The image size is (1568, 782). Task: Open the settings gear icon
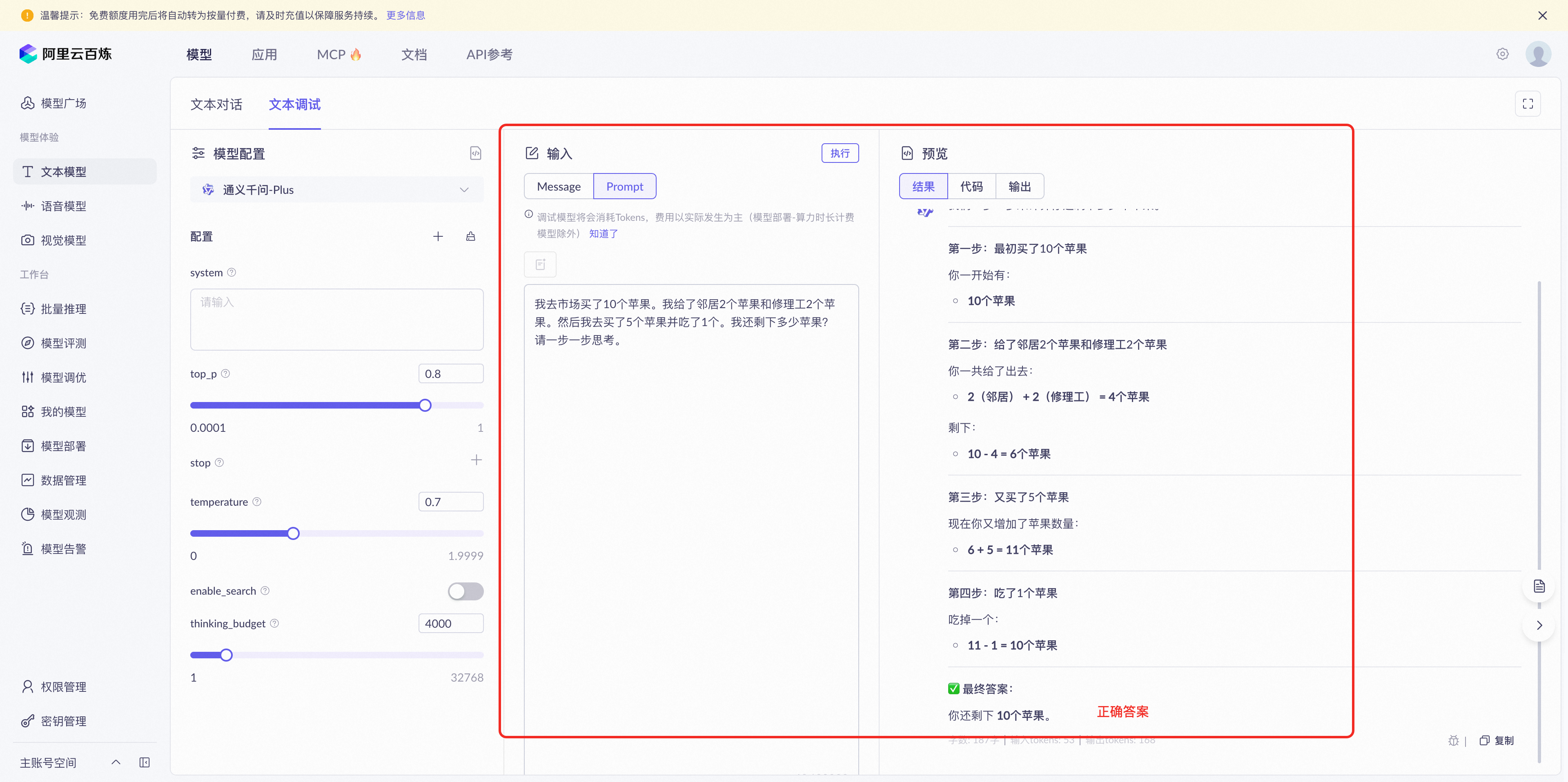tap(1502, 54)
